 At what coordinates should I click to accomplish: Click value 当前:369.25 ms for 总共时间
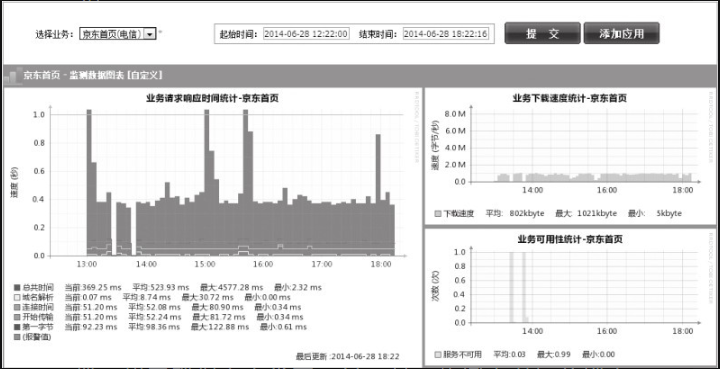coord(93,288)
